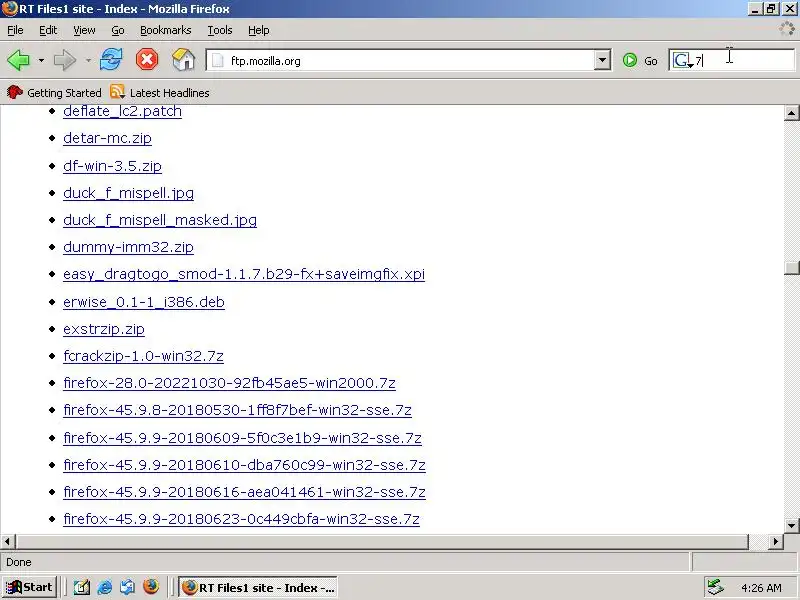Viewport: 800px width, 600px height.
Task: Go to the Home page icon
Action: [x=184, y=60]
